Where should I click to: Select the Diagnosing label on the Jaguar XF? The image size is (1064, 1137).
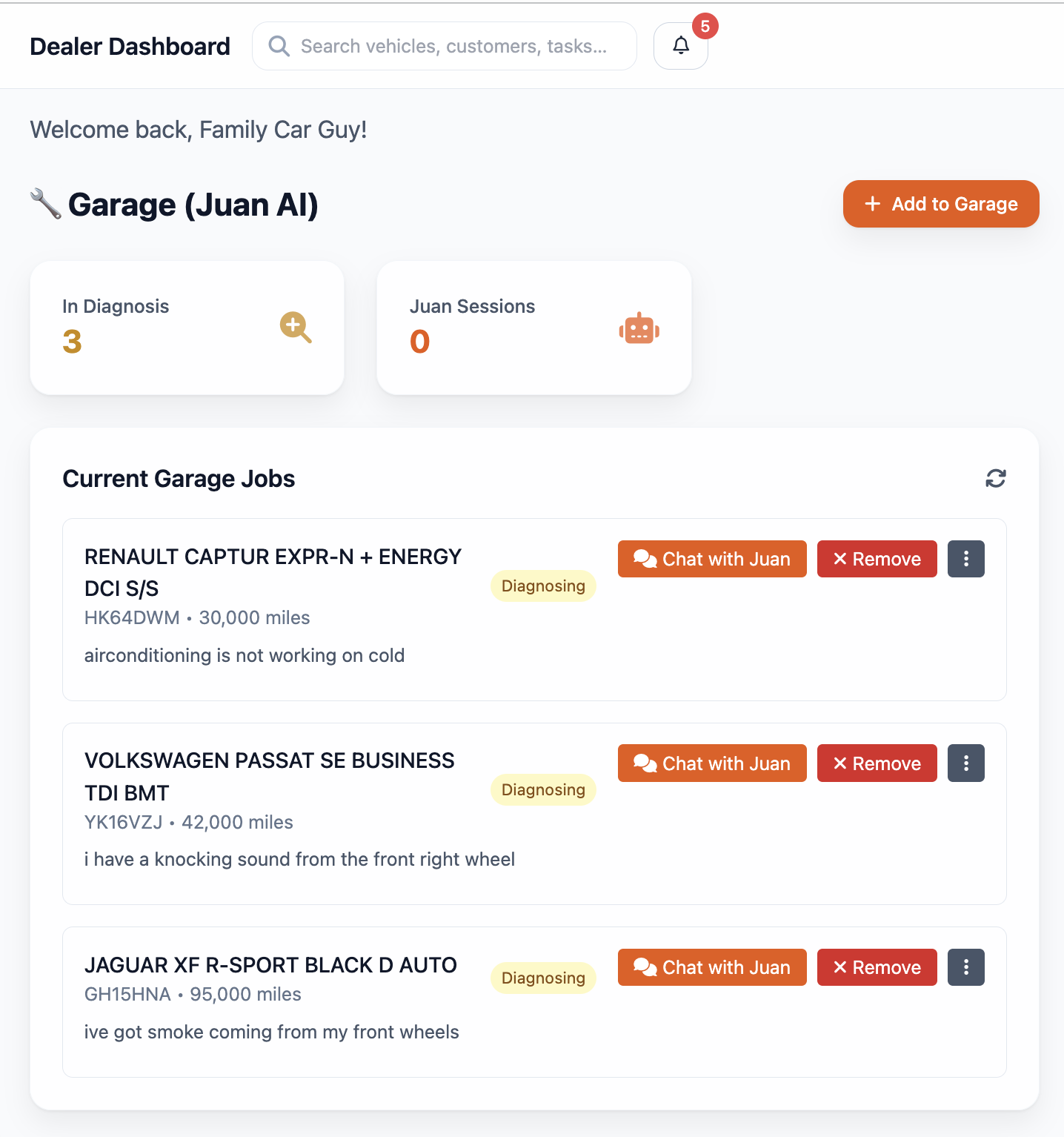pos(543,978)
